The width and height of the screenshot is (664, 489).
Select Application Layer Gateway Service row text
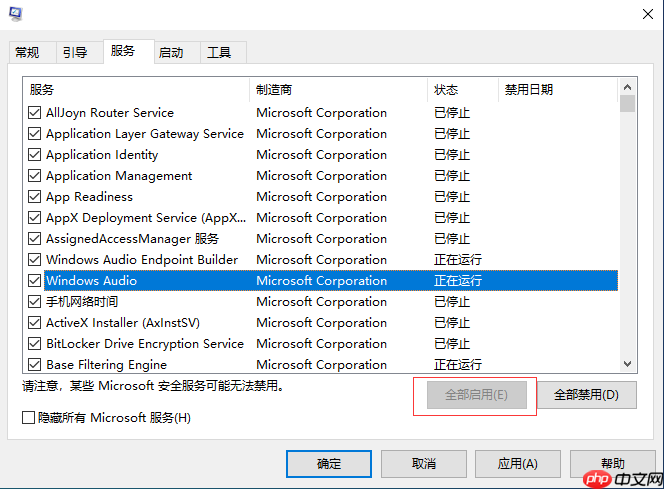[145, 134]
